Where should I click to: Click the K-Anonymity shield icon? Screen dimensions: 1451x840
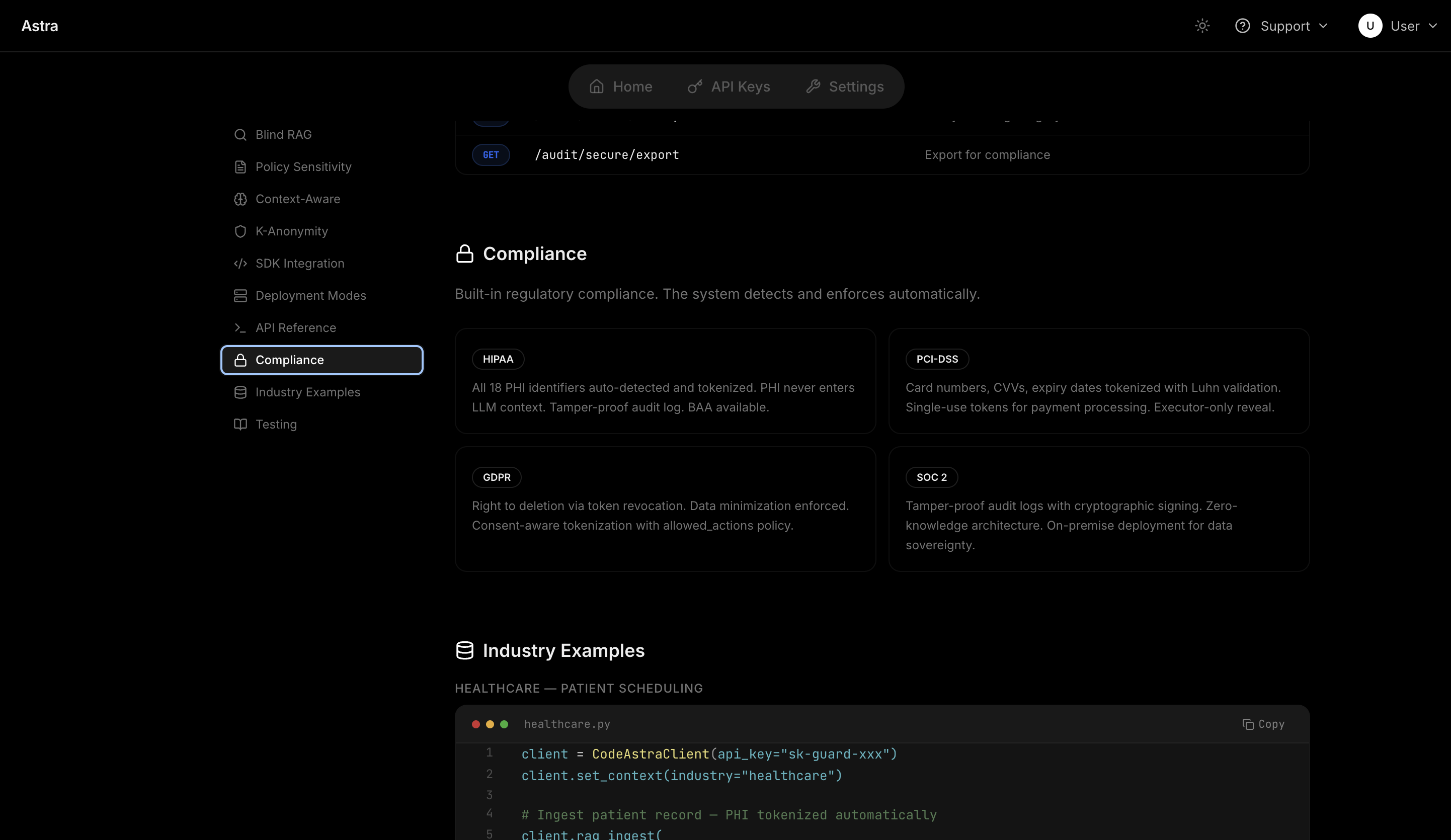point(240,231)
